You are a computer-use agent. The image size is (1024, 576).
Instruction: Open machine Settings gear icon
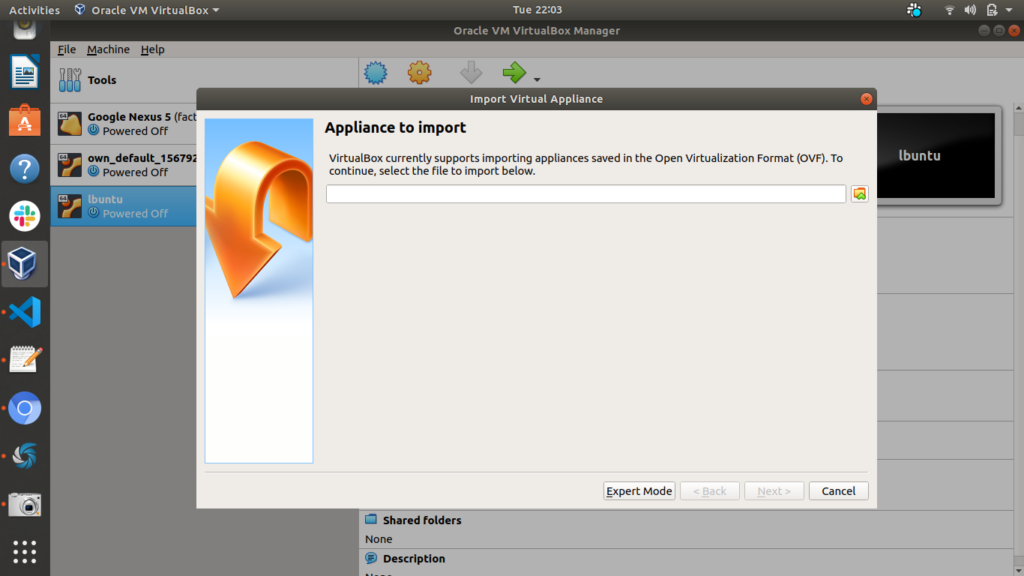[419, 72]
